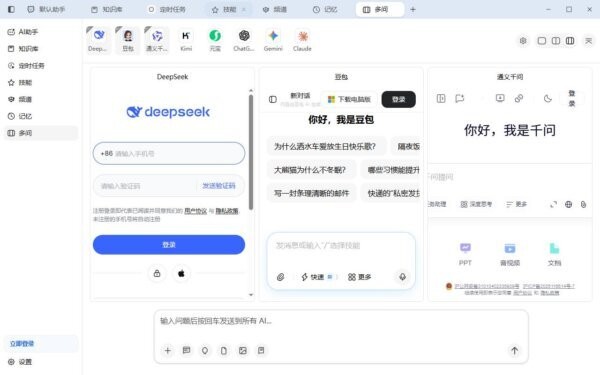Open the PPT tool in 通义千问
Screen dimensions: 600x375
[465, 254]
